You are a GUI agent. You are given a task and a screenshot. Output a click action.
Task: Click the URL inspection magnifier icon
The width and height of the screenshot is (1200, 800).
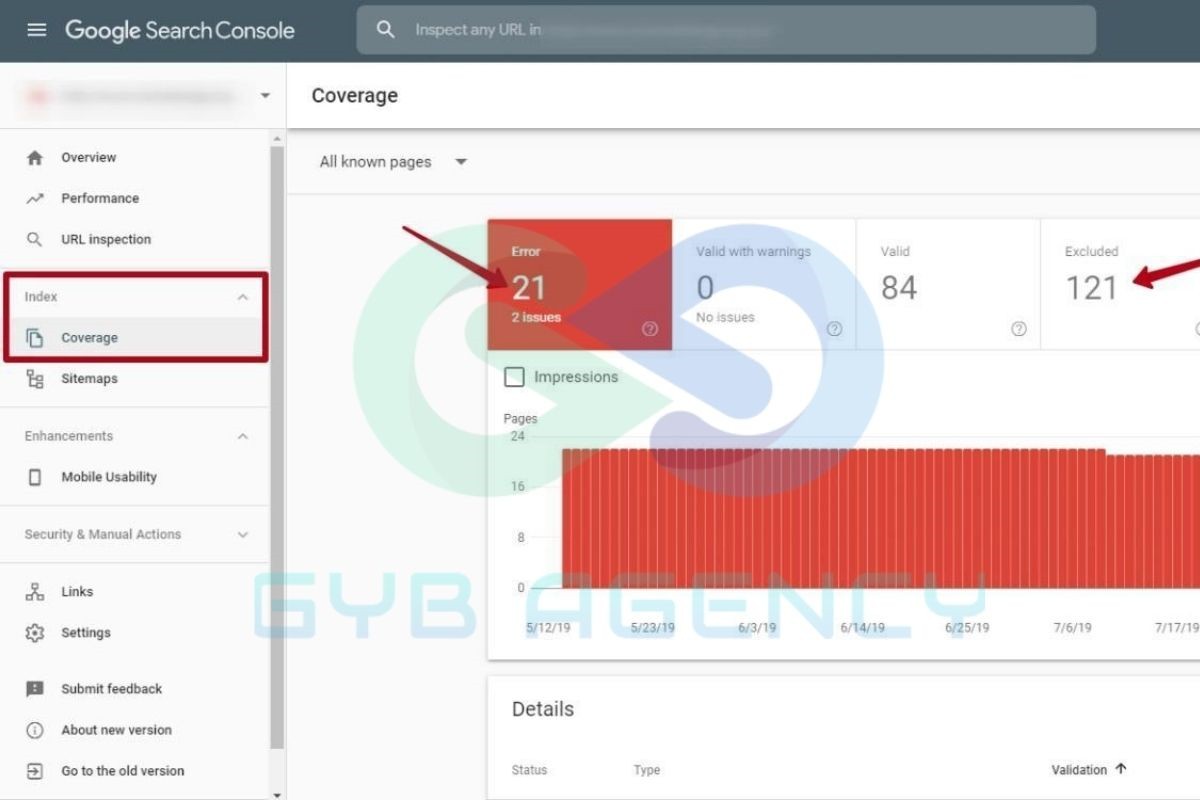click(35, 240)
